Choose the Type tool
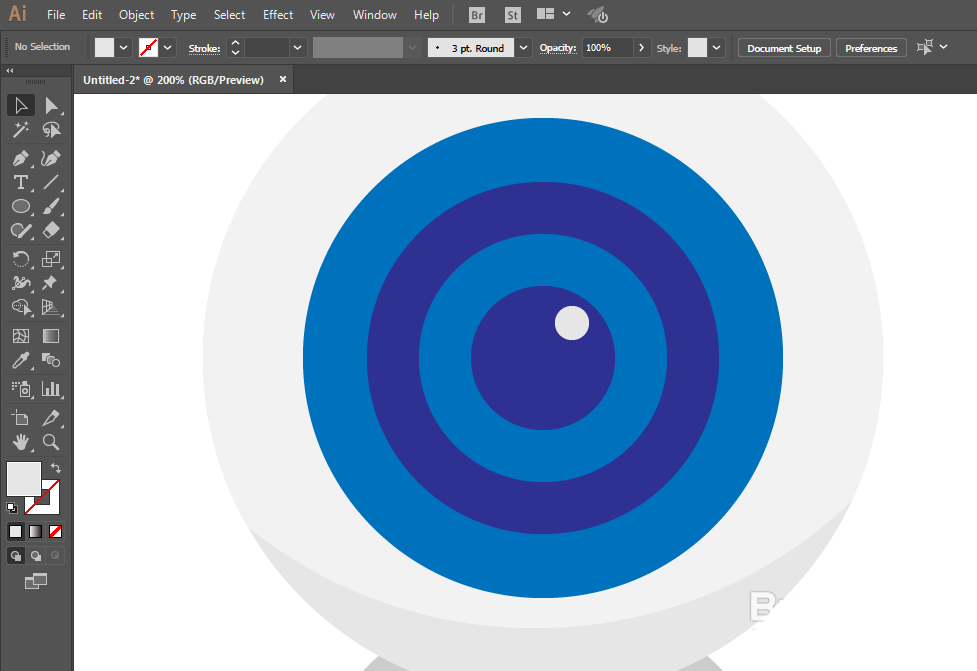The width and height of the screenshot is (977, 671). (x=21, y=183)
